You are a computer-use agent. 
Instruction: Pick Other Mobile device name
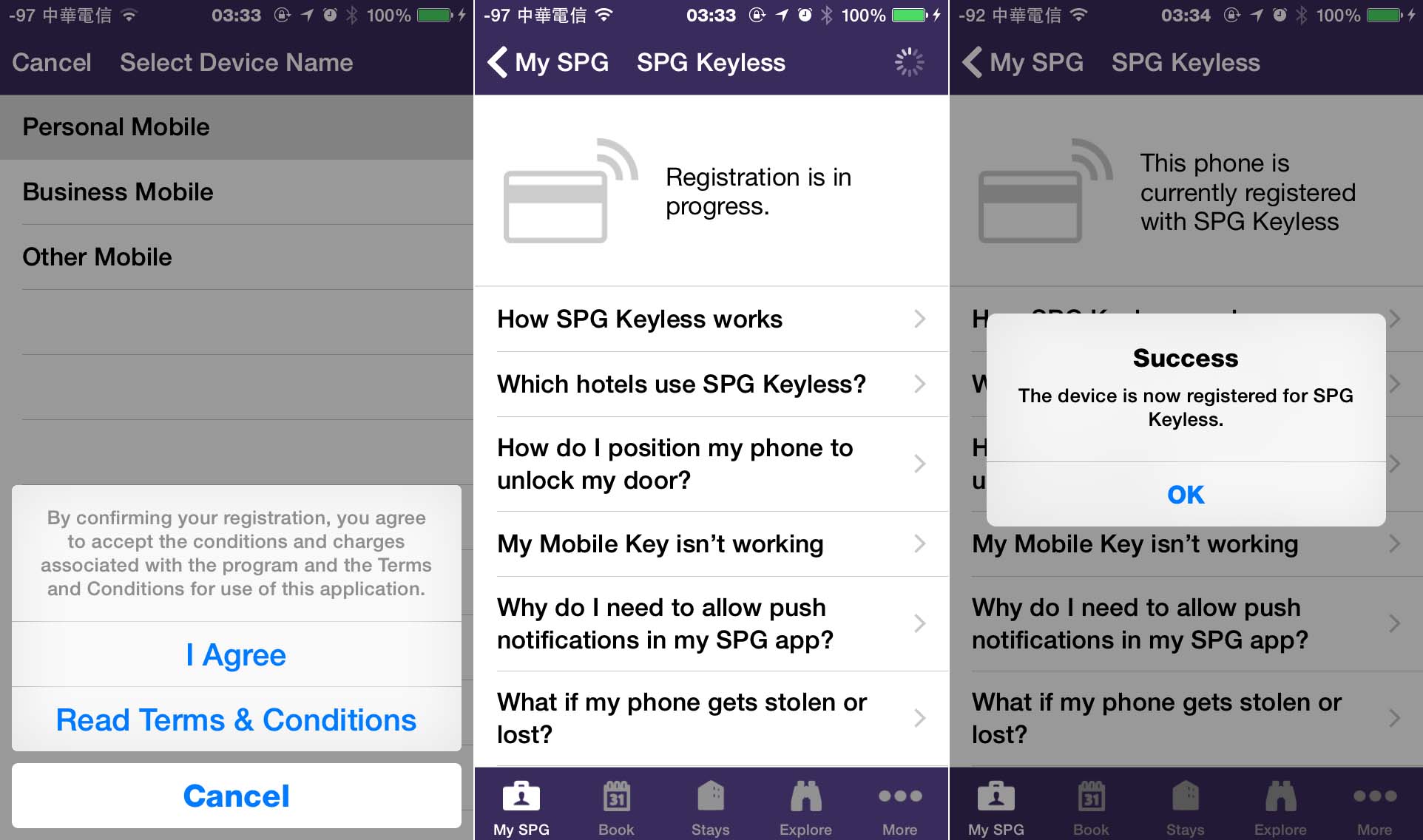coord(237,257)
